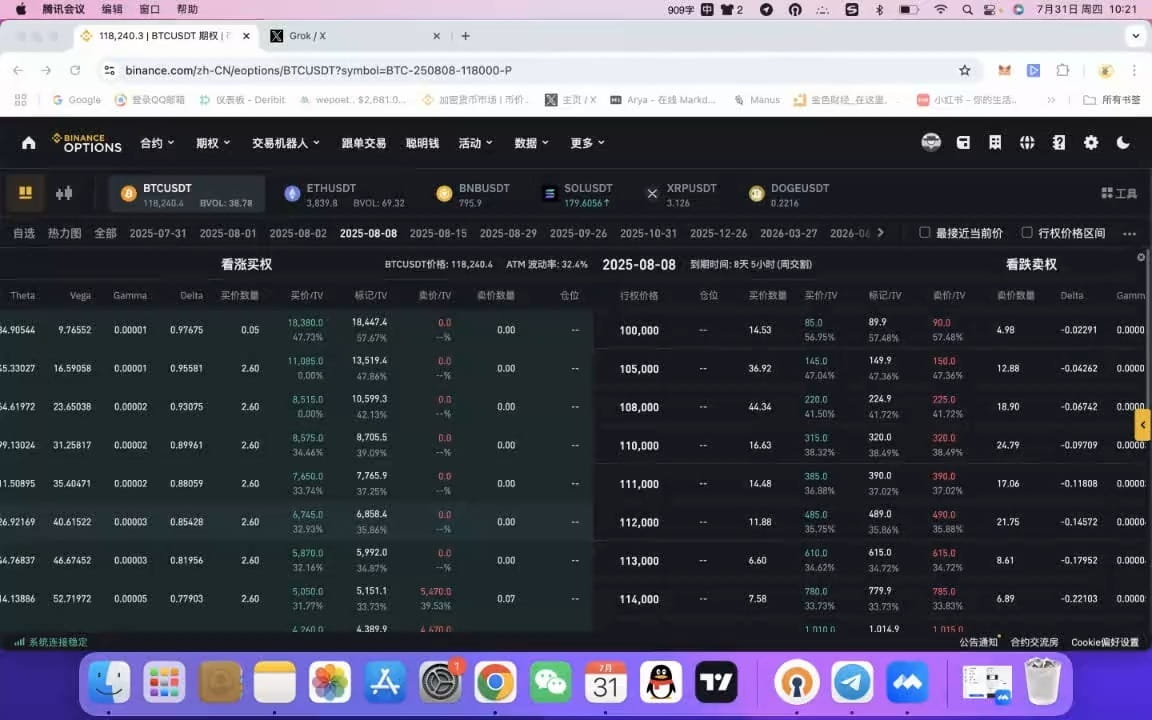Switch to the Grok / X browser tab

pyautogui.click(x=356, y=36)
